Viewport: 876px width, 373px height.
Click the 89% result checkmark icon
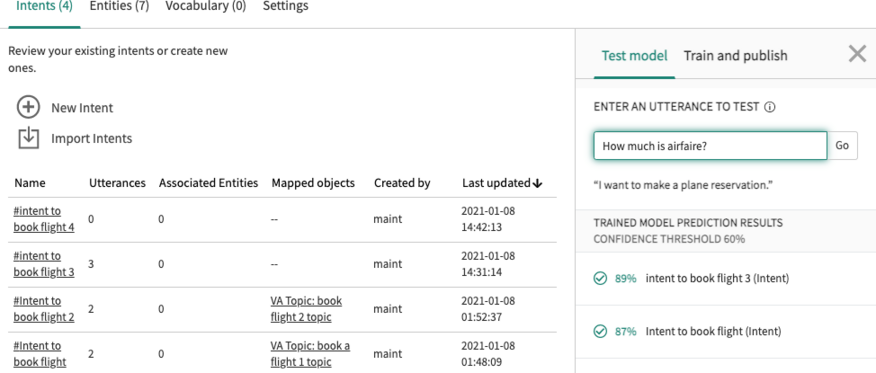[x=600, y=278]
